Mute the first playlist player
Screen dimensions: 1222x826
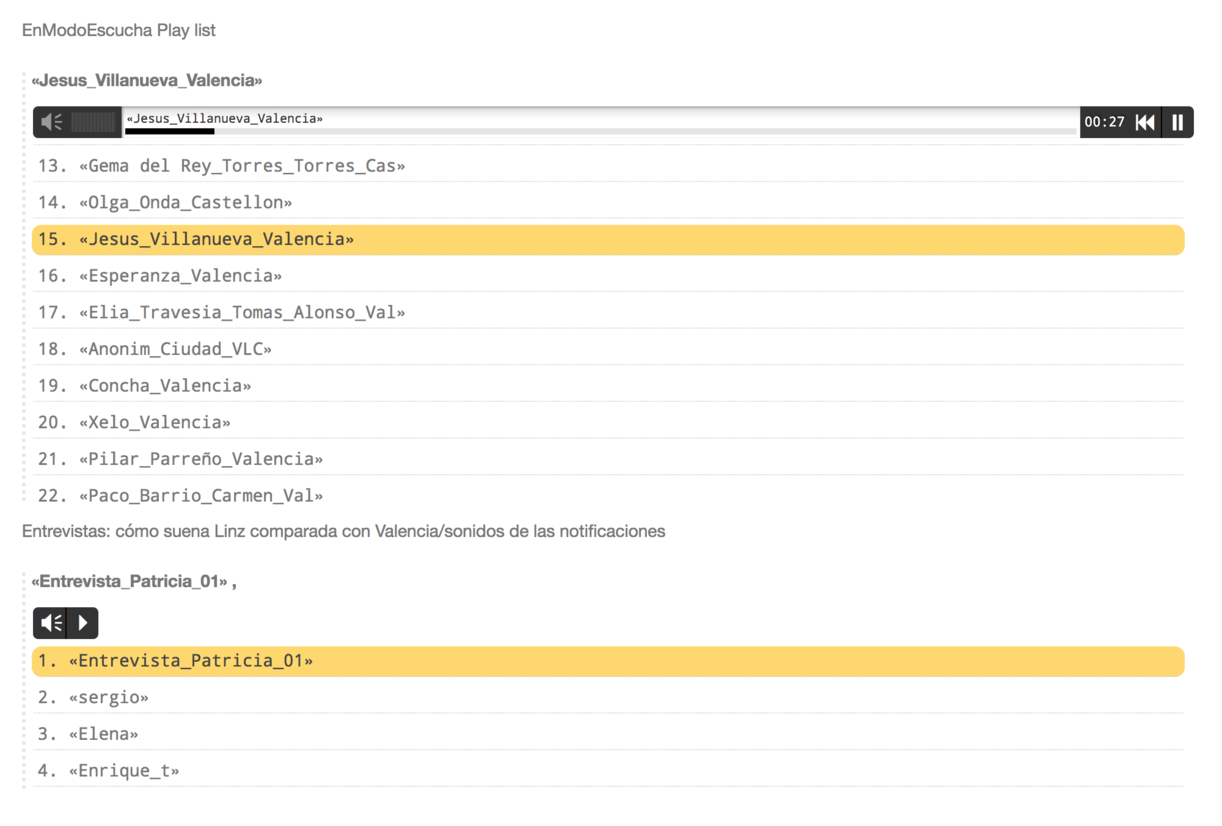tap(51, 122)
